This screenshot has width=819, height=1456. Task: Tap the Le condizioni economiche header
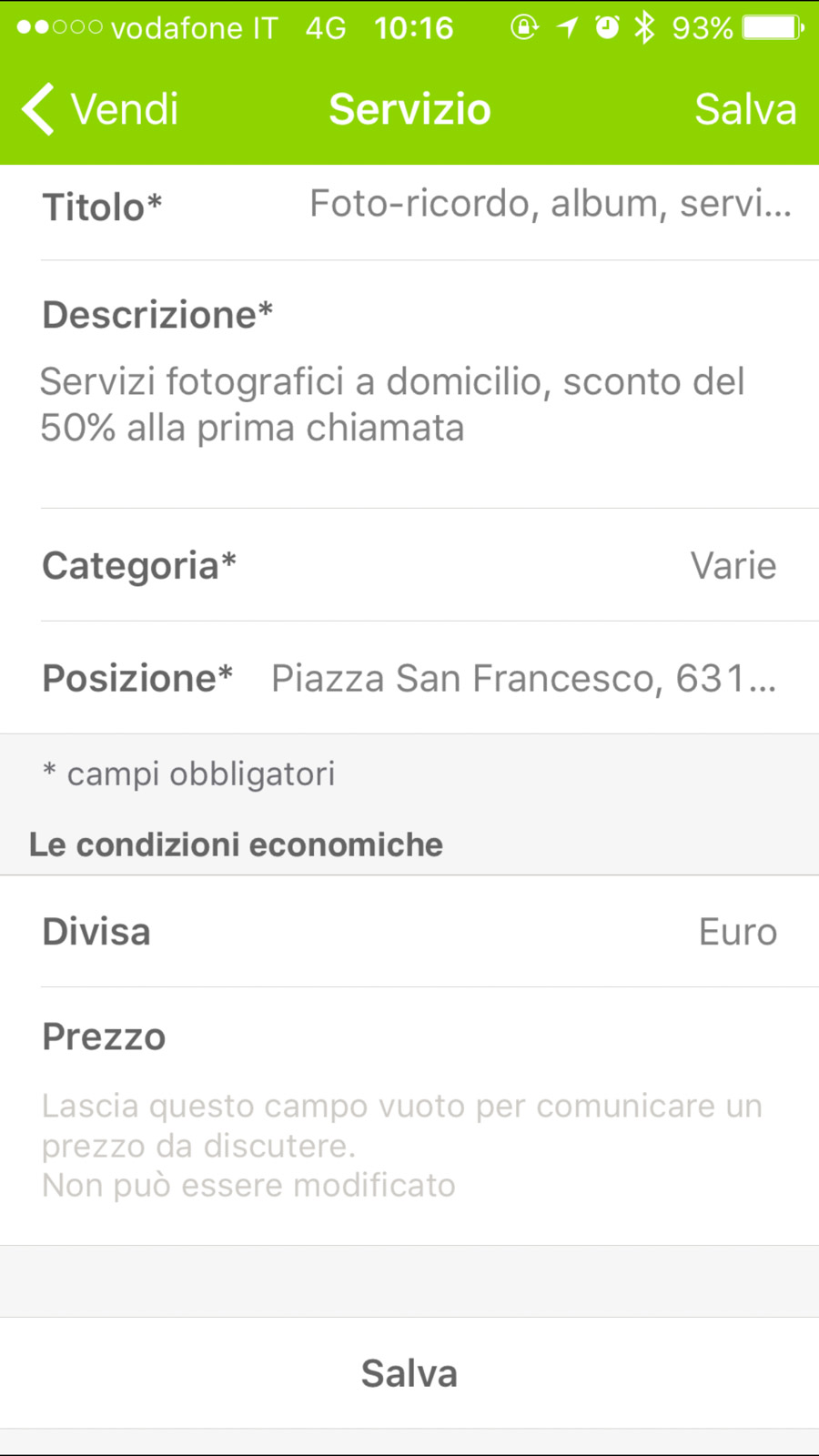236,844
